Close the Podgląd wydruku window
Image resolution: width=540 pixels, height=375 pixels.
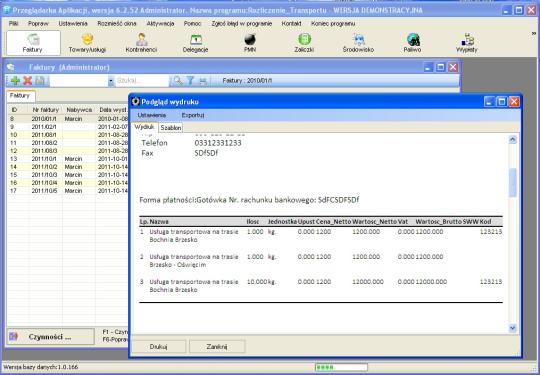pyautogui.click(x=514, y=102)
